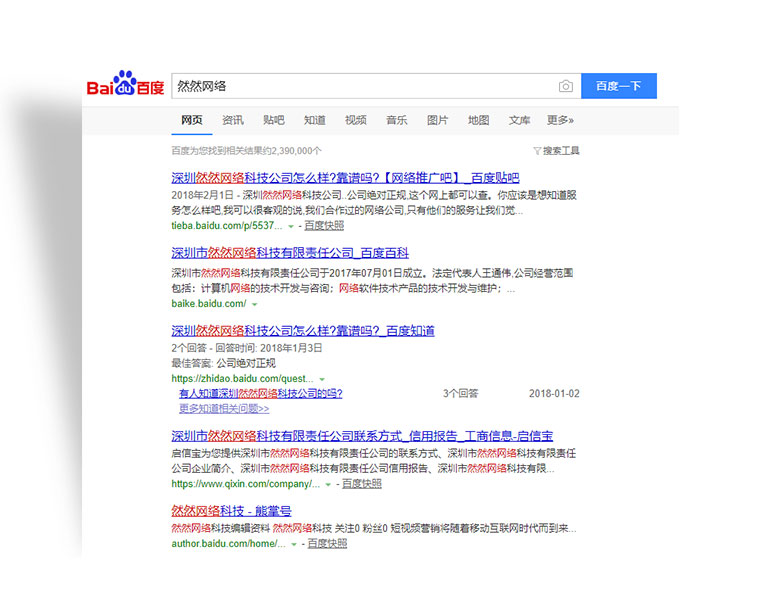772x610 pixels.
Task: Switch to the 资讯 tab
Action: point(233,120)
